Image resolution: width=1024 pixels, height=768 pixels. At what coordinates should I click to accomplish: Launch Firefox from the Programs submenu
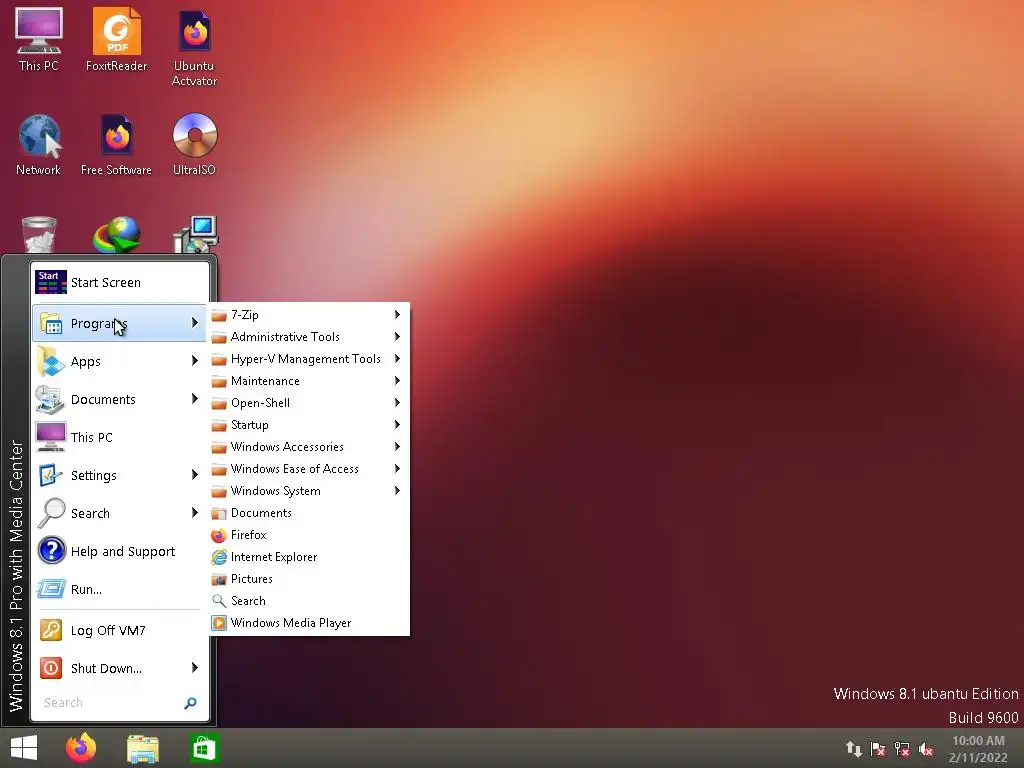308,536
